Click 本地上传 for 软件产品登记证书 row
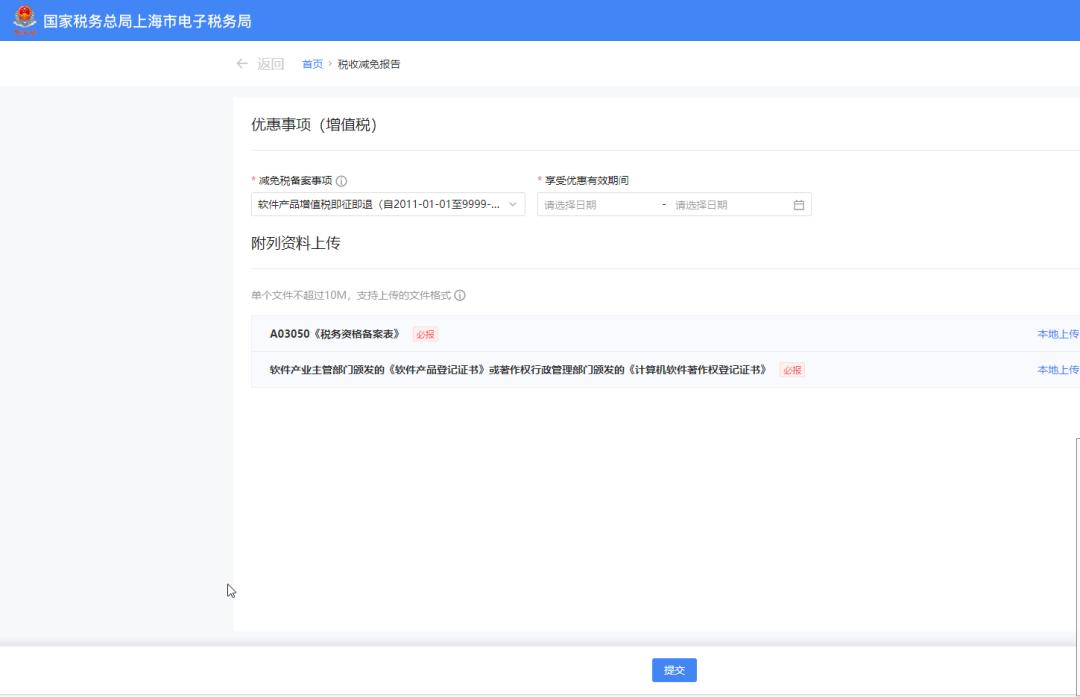 coord(1057,370)
